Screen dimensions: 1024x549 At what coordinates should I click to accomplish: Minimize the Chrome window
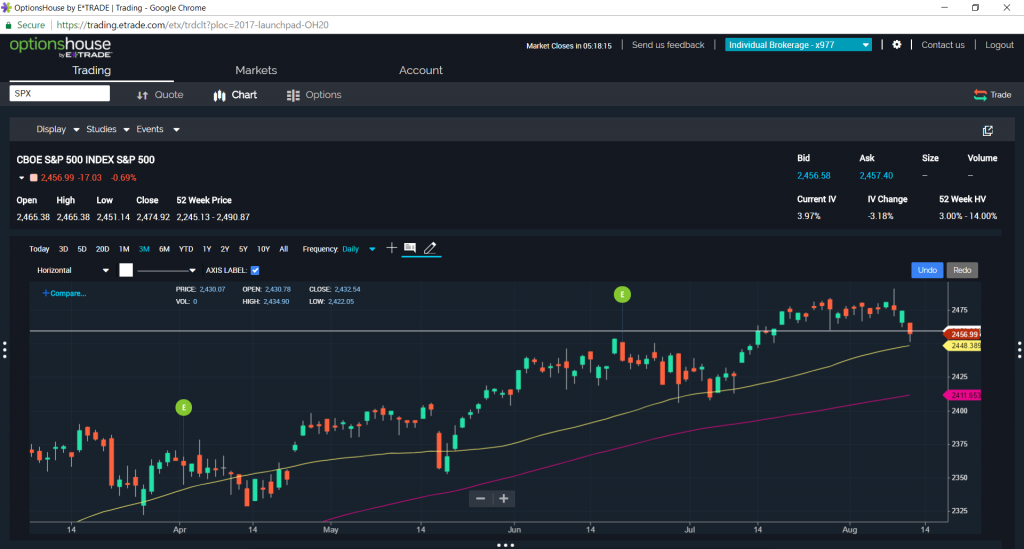pos(944,8)
